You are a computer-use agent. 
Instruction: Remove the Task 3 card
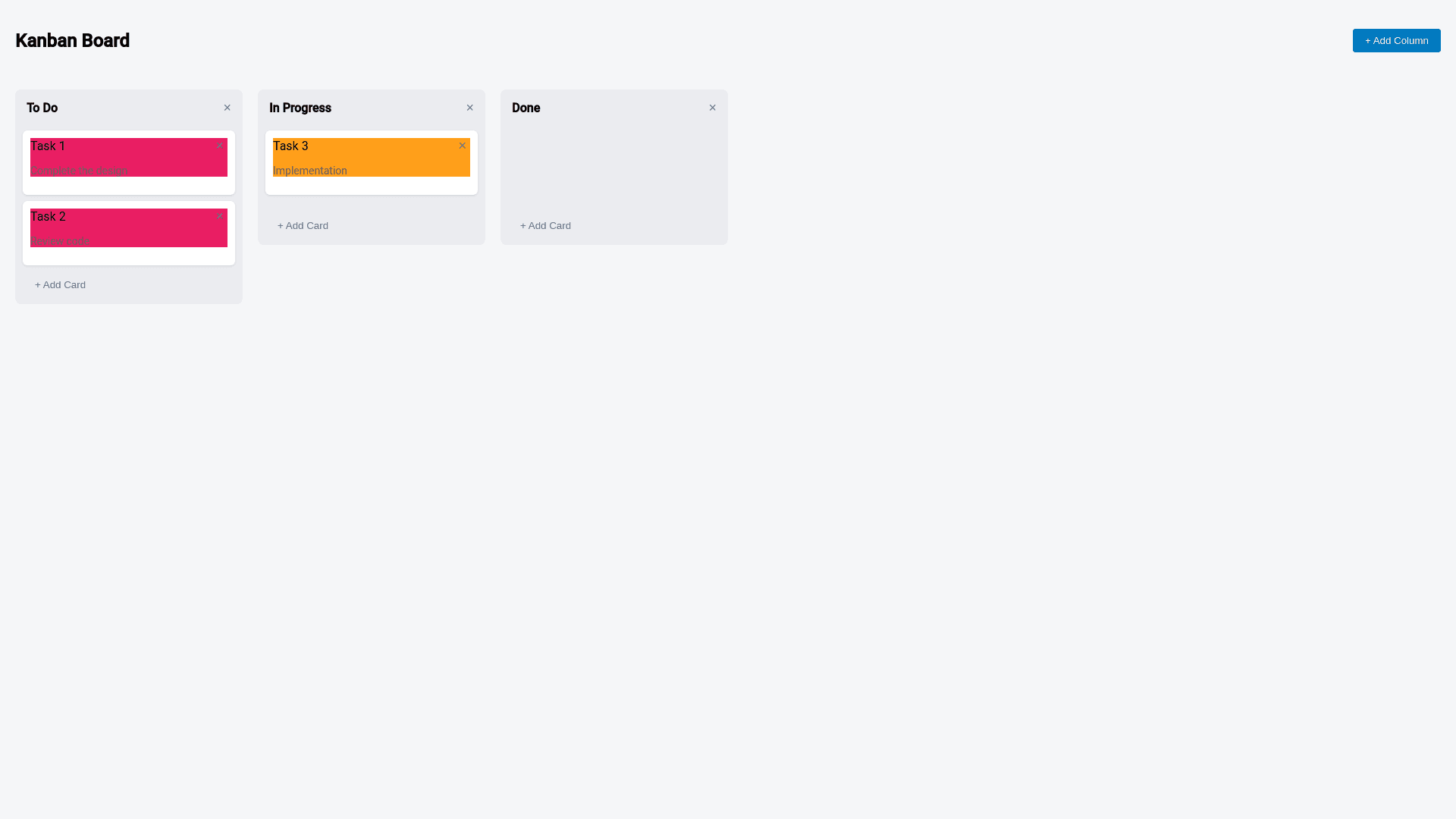point(462,146)
